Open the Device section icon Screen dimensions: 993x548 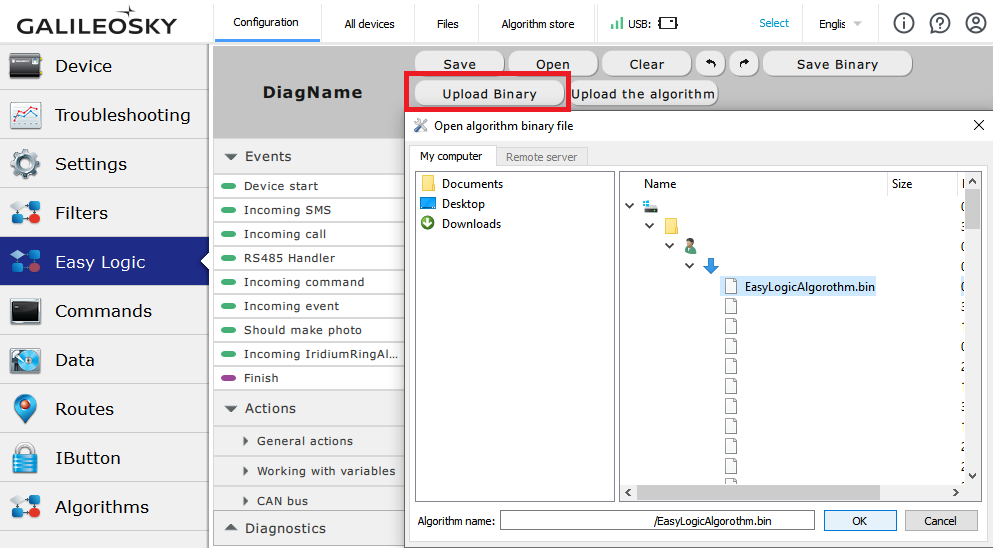click(26, 66)
